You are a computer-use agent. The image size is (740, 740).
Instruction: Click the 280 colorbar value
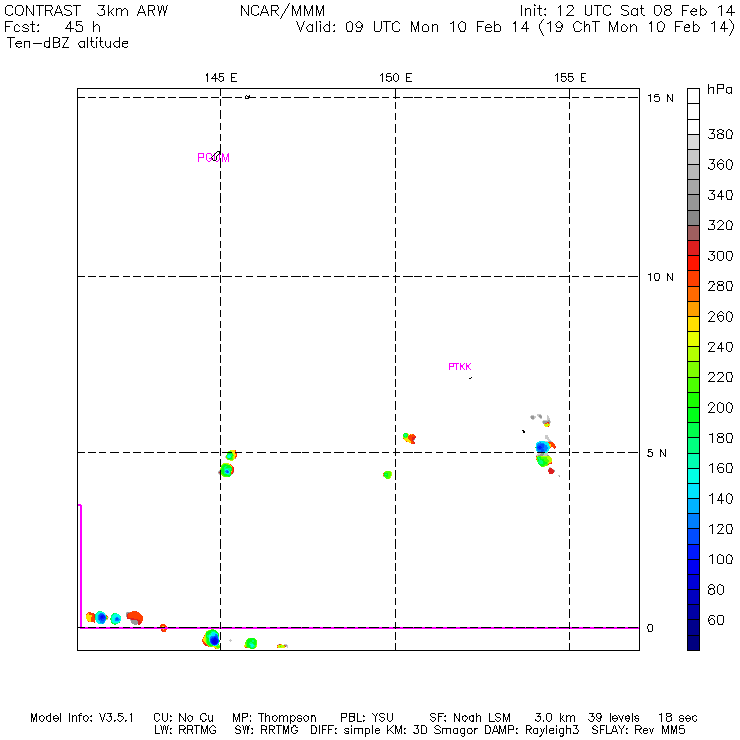[720, 286]
